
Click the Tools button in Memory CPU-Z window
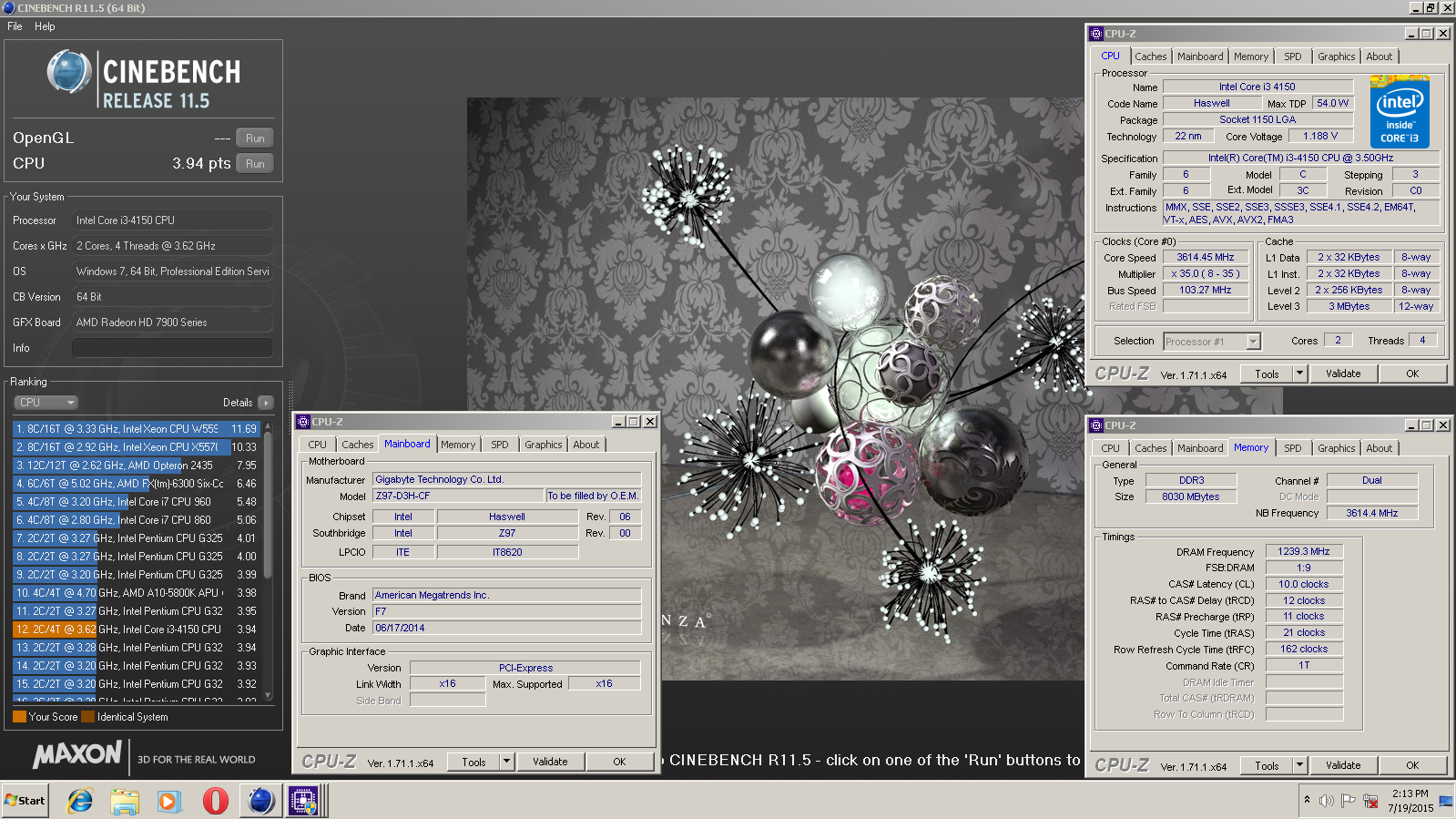(x=1267, y=765)
